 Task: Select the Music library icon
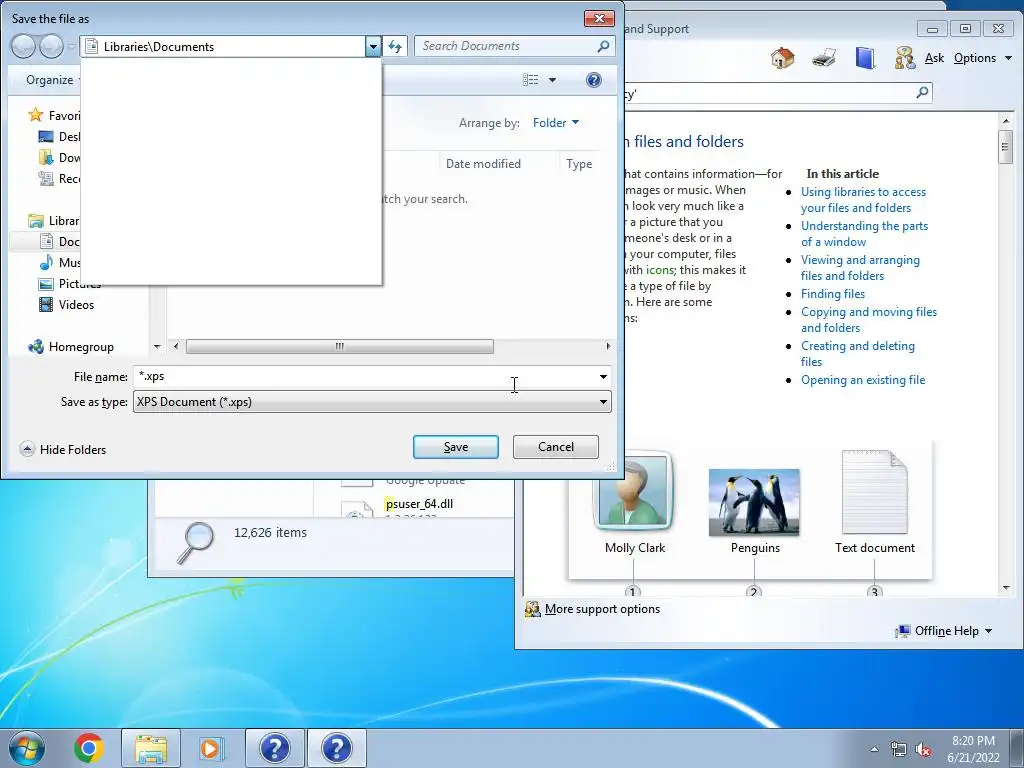click(46, 263)
